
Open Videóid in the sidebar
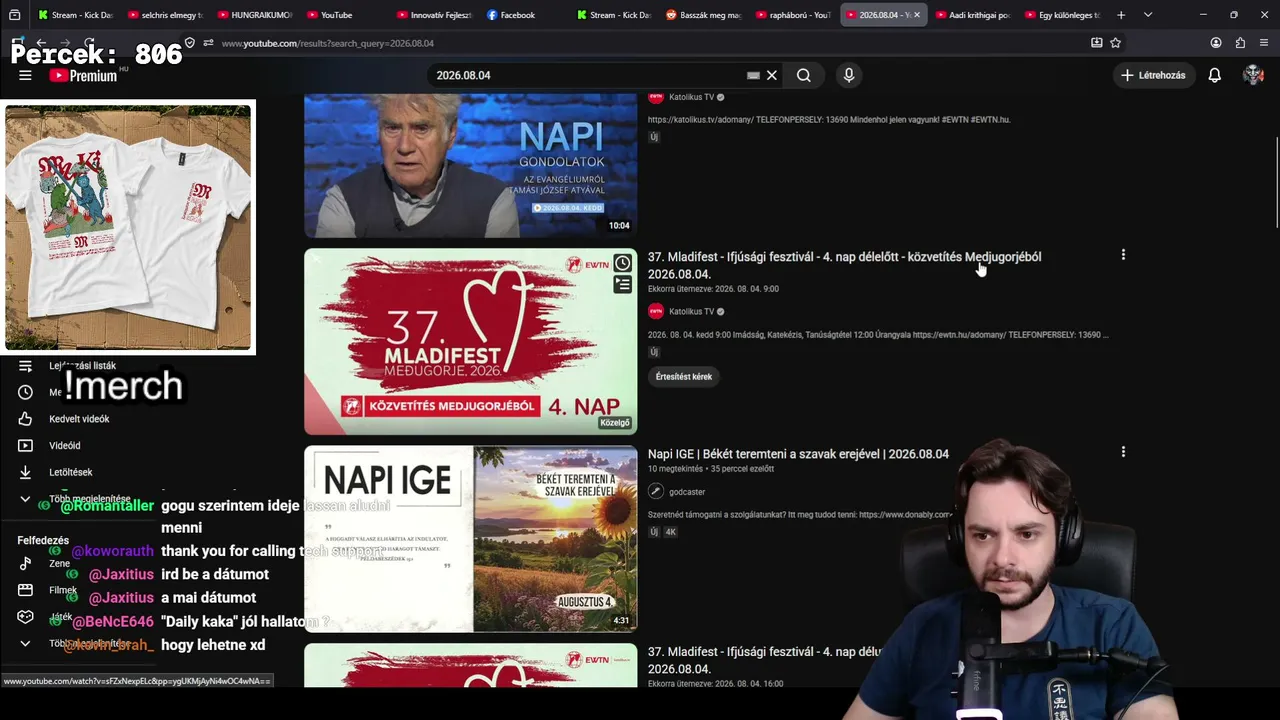65,446
